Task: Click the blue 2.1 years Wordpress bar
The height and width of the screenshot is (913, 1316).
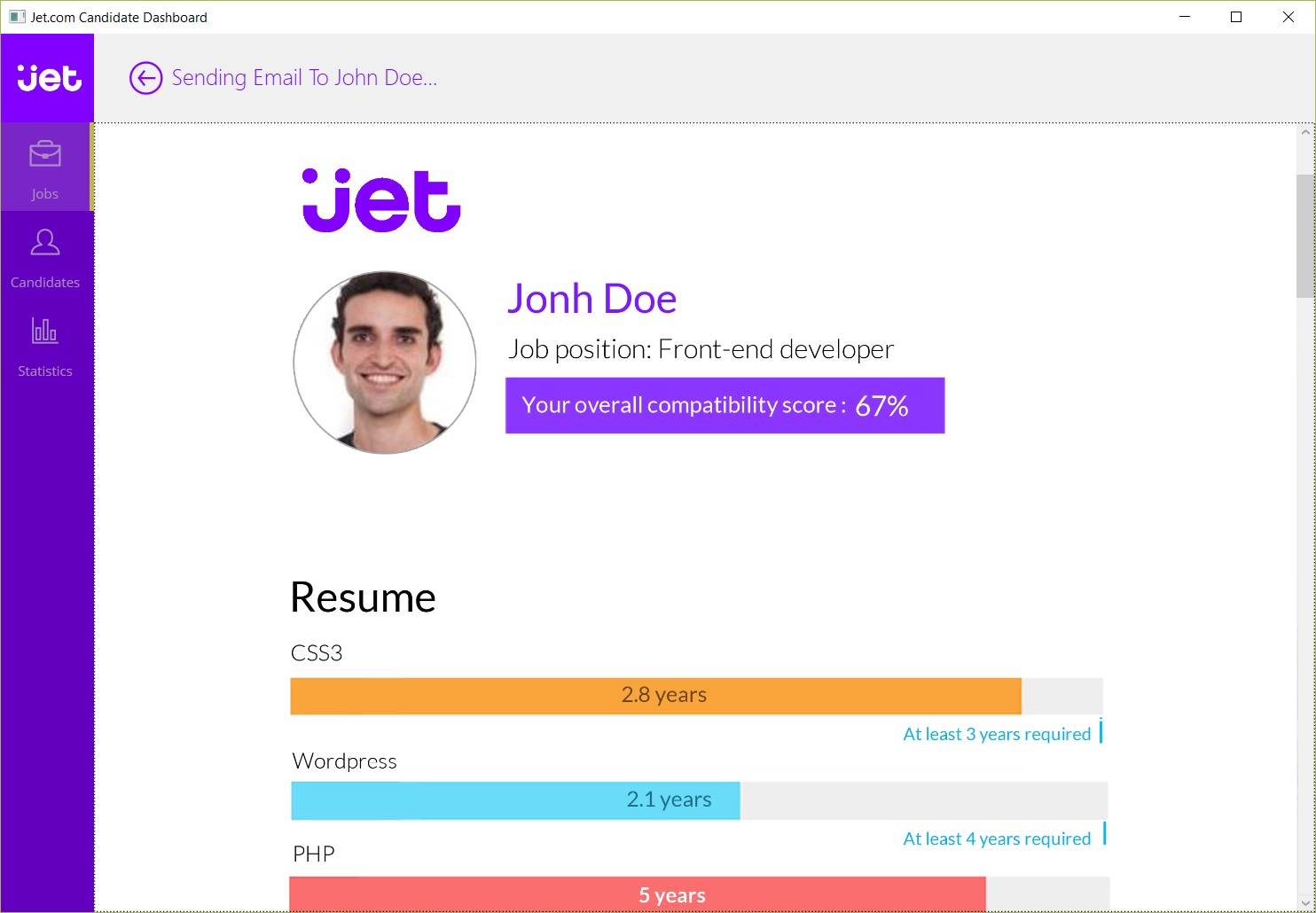Action: 515,800
